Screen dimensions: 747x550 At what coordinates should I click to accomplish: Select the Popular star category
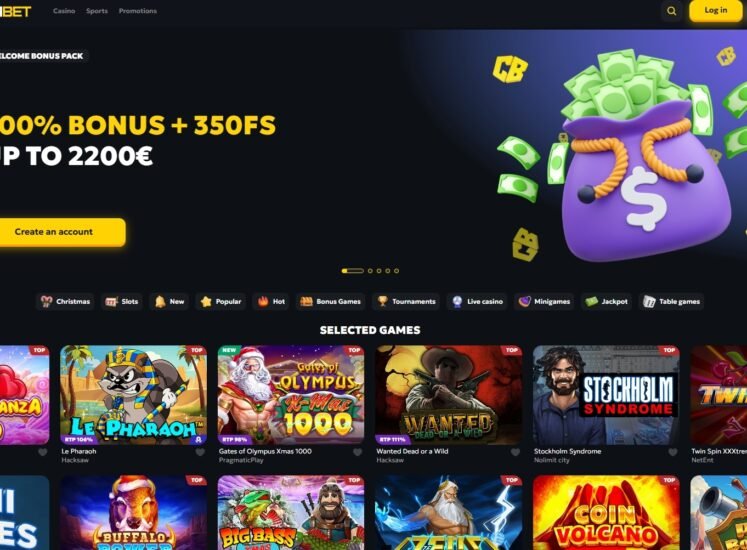(221, 301)
